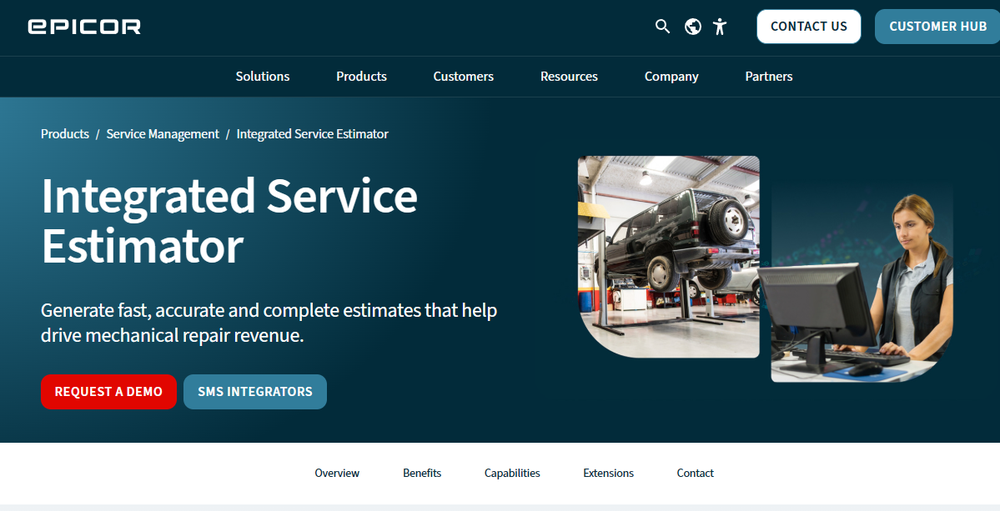Open the globe language selector icon
The height and width of the screenshot is (511, 1000).
pyautogui.click(x=693, y=26)
